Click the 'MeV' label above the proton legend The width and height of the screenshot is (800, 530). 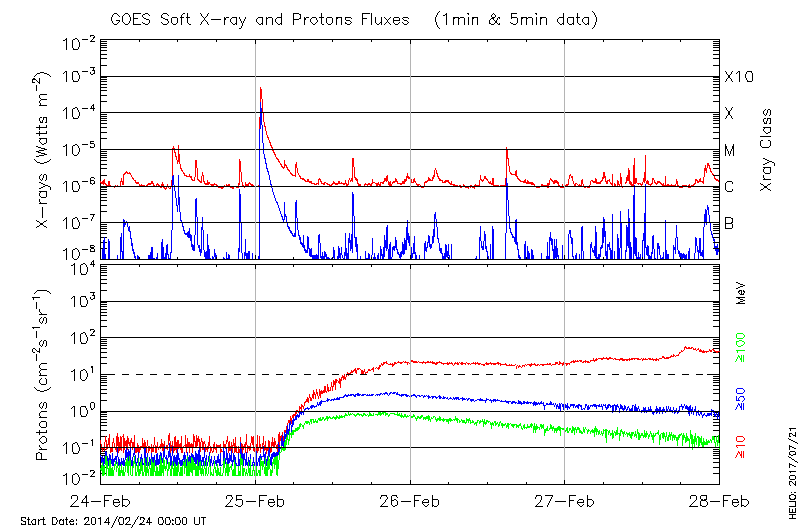[742, 296]
